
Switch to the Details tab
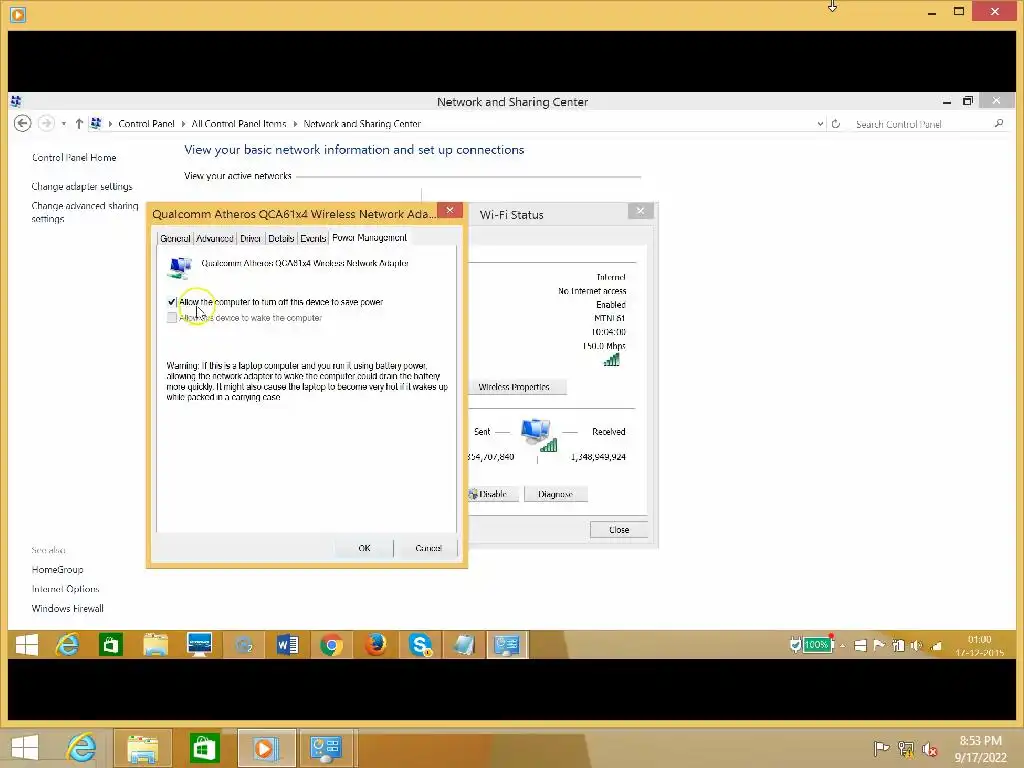coord(281,238)
